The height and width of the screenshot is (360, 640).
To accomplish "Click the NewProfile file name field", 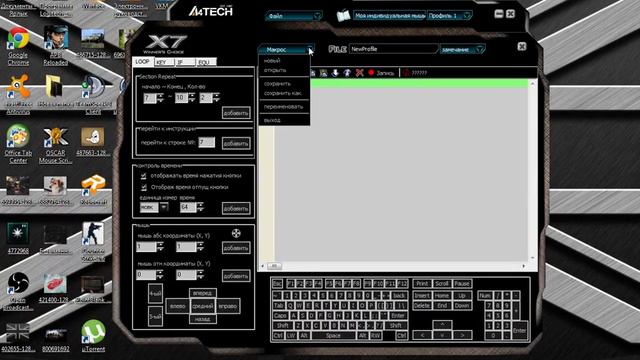I will coord(393,49).
